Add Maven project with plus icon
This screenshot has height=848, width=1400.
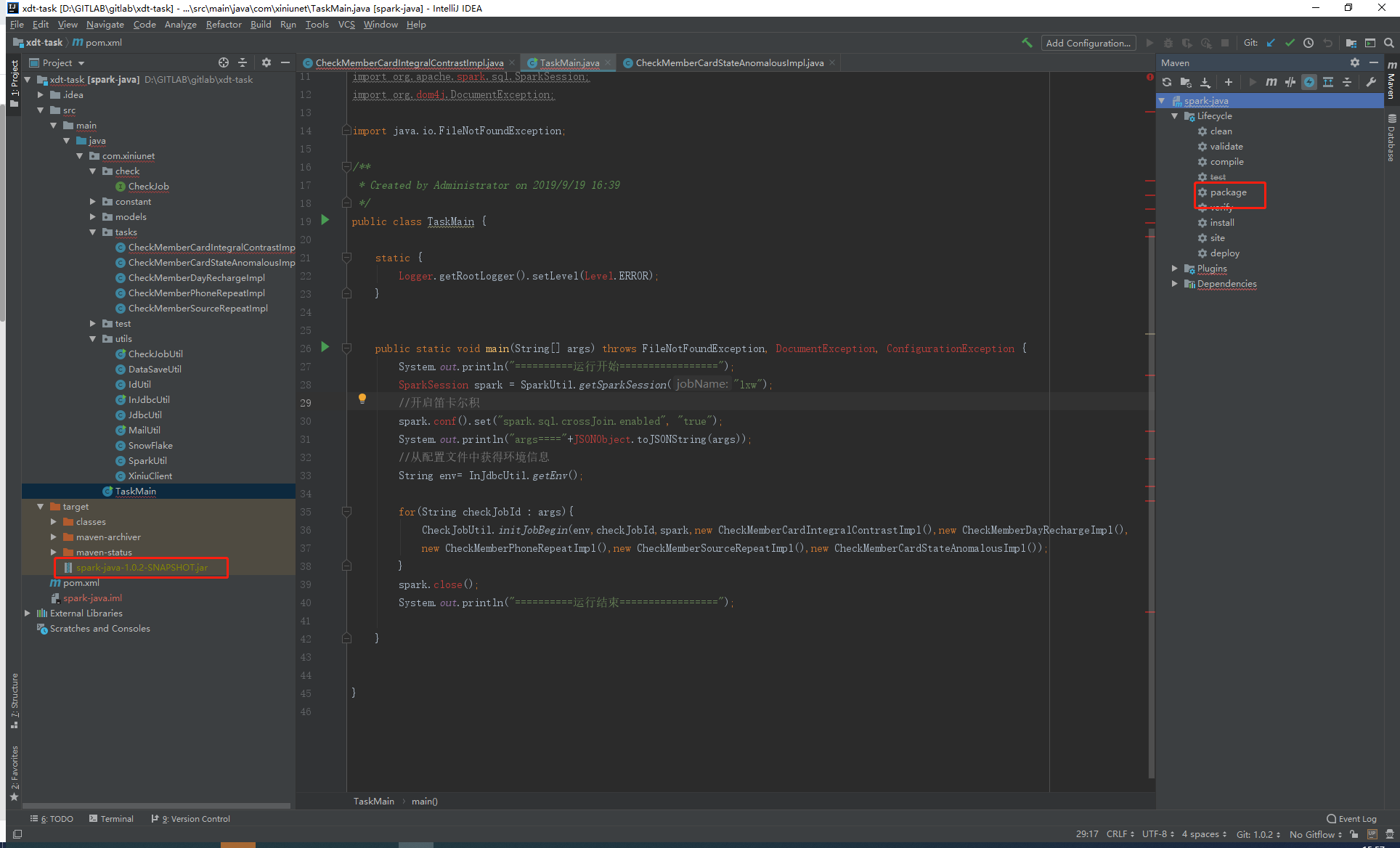1229,82
